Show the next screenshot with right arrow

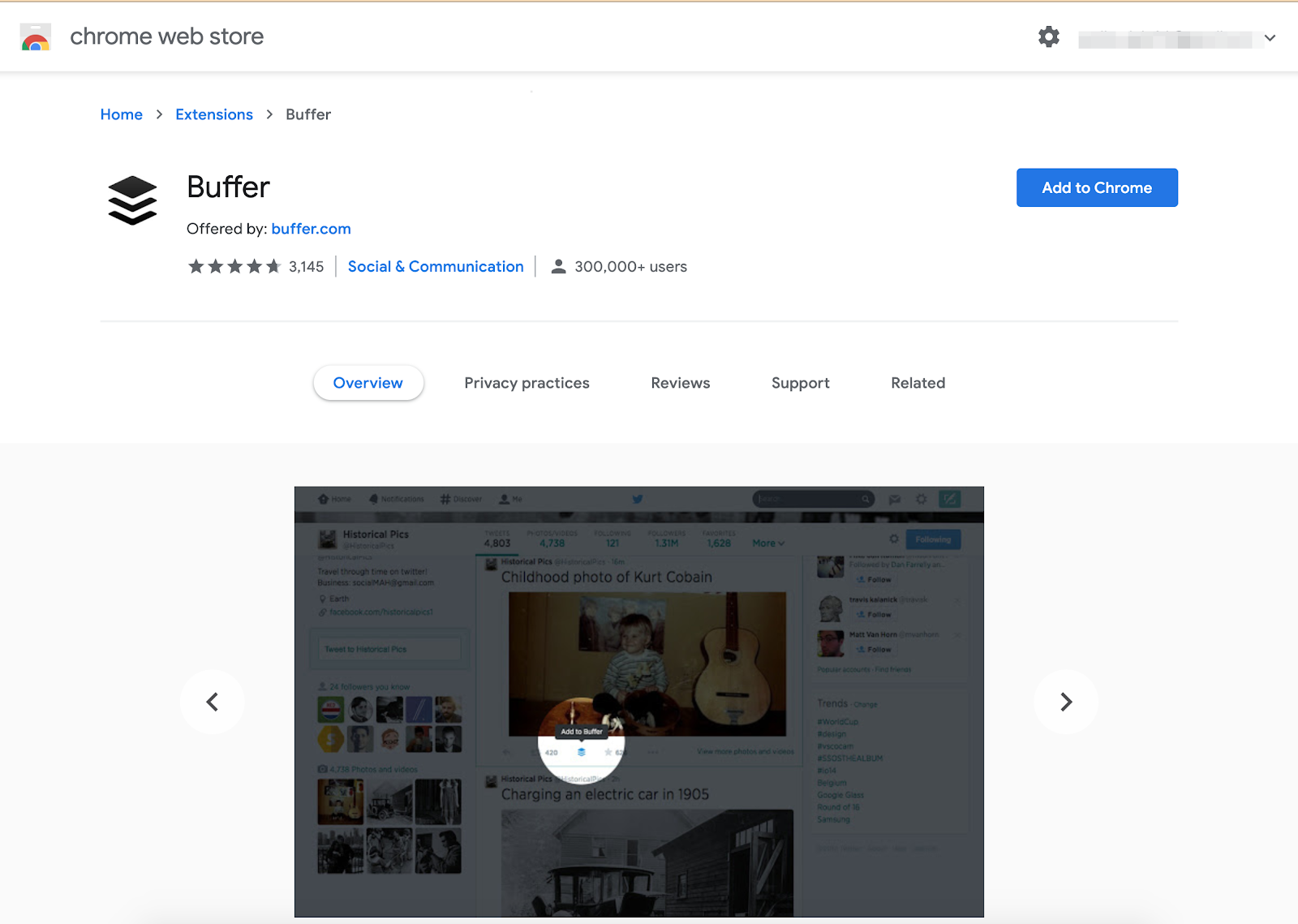point(1066,702)
